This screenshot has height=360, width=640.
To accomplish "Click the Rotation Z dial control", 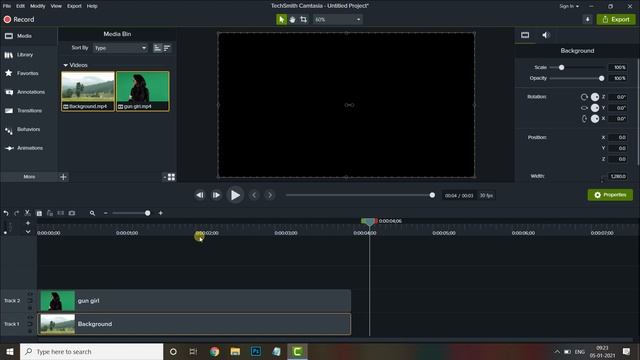I will 595,97.
